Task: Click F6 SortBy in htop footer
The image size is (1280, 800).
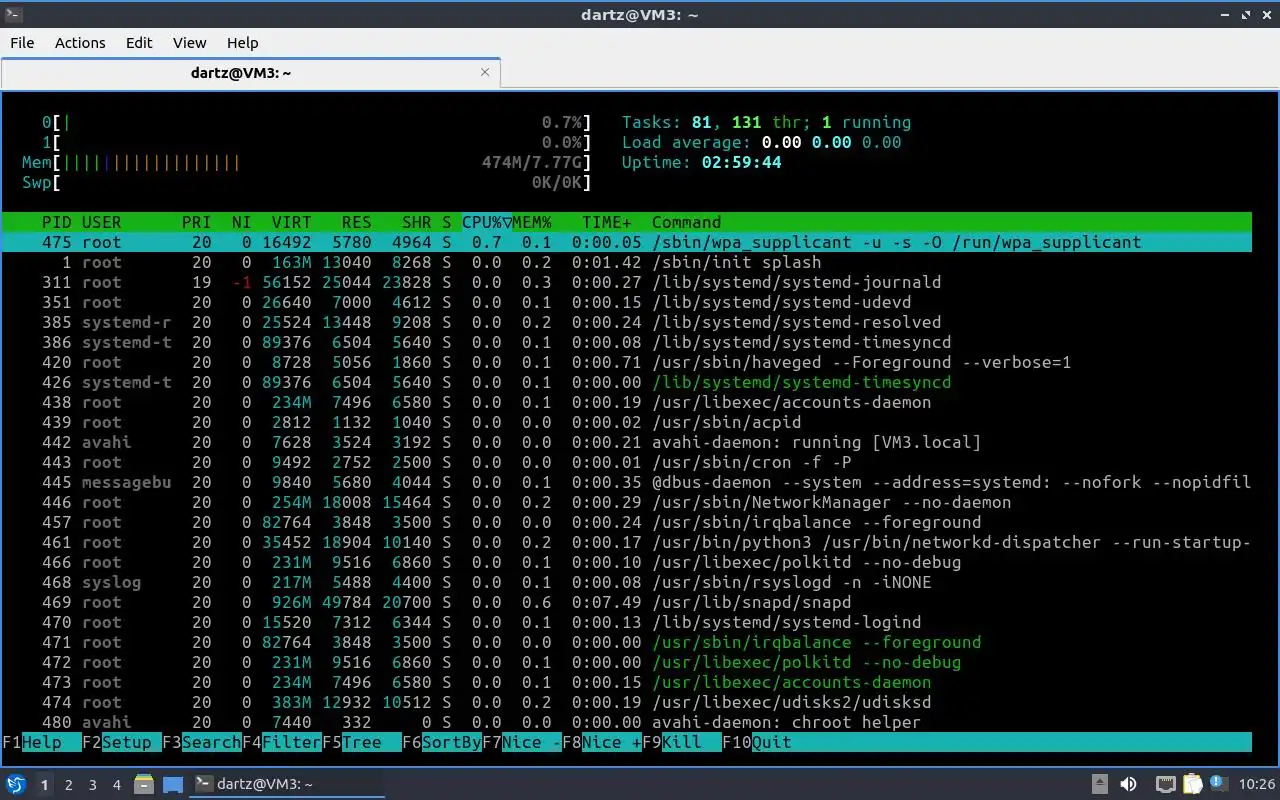Action: tap(441, 742)
